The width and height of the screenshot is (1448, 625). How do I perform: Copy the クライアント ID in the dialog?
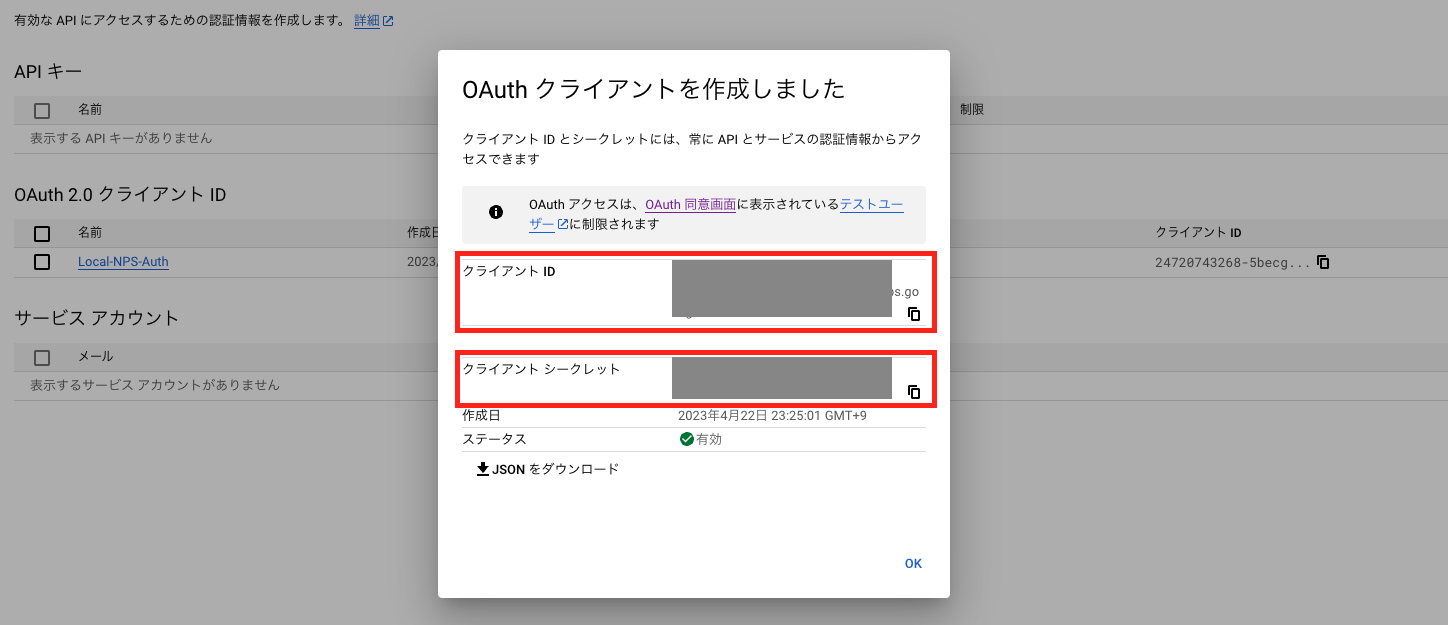coord(913,314)
